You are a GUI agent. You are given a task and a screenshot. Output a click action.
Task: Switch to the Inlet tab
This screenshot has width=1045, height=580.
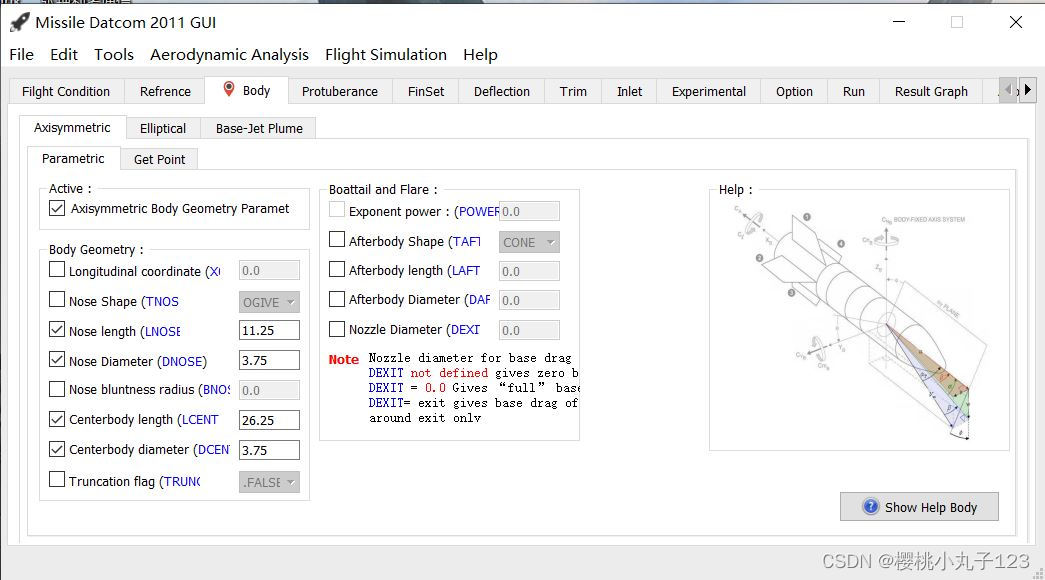(629, 91)
